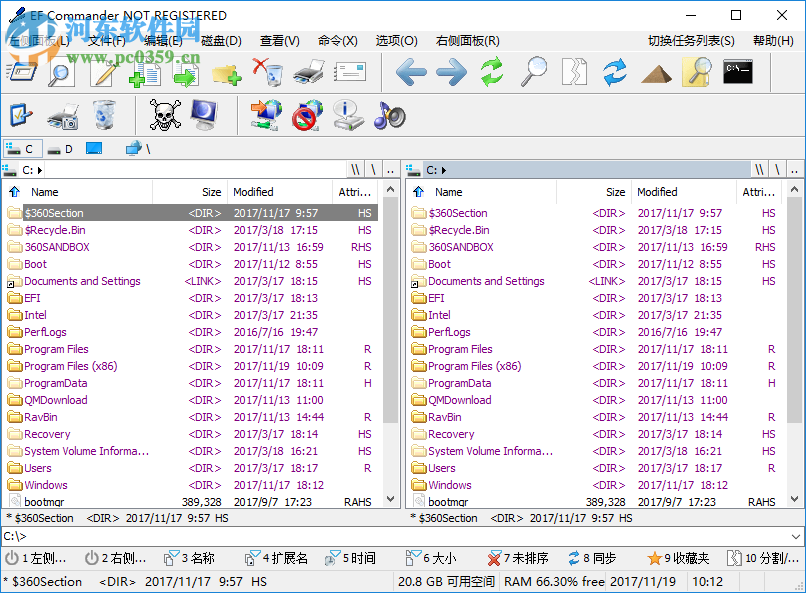
Task: Refresh the panel with the green arrows icon
Action: [490, 72]
